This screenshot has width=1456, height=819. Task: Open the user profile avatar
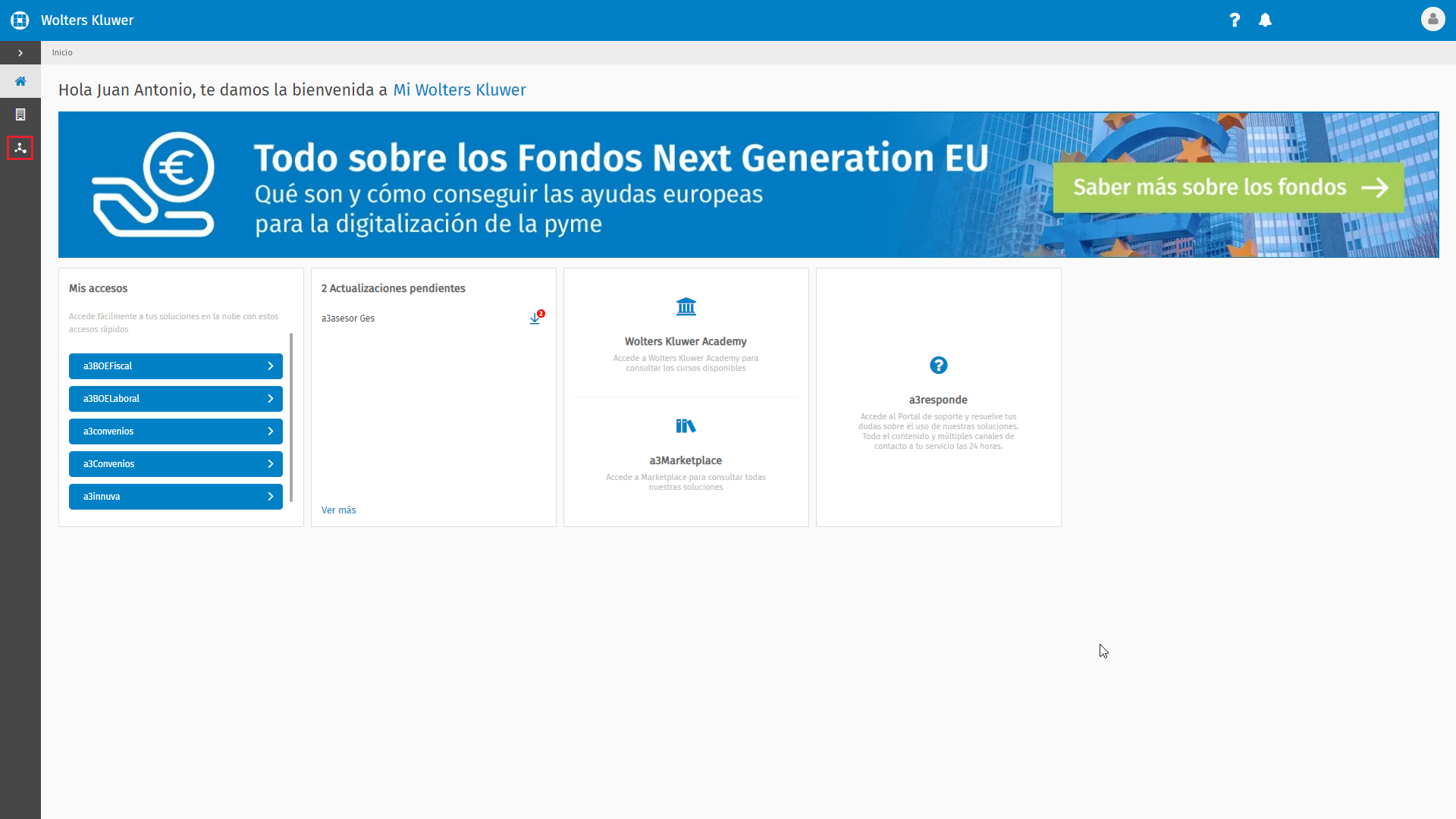(1433, 20)
